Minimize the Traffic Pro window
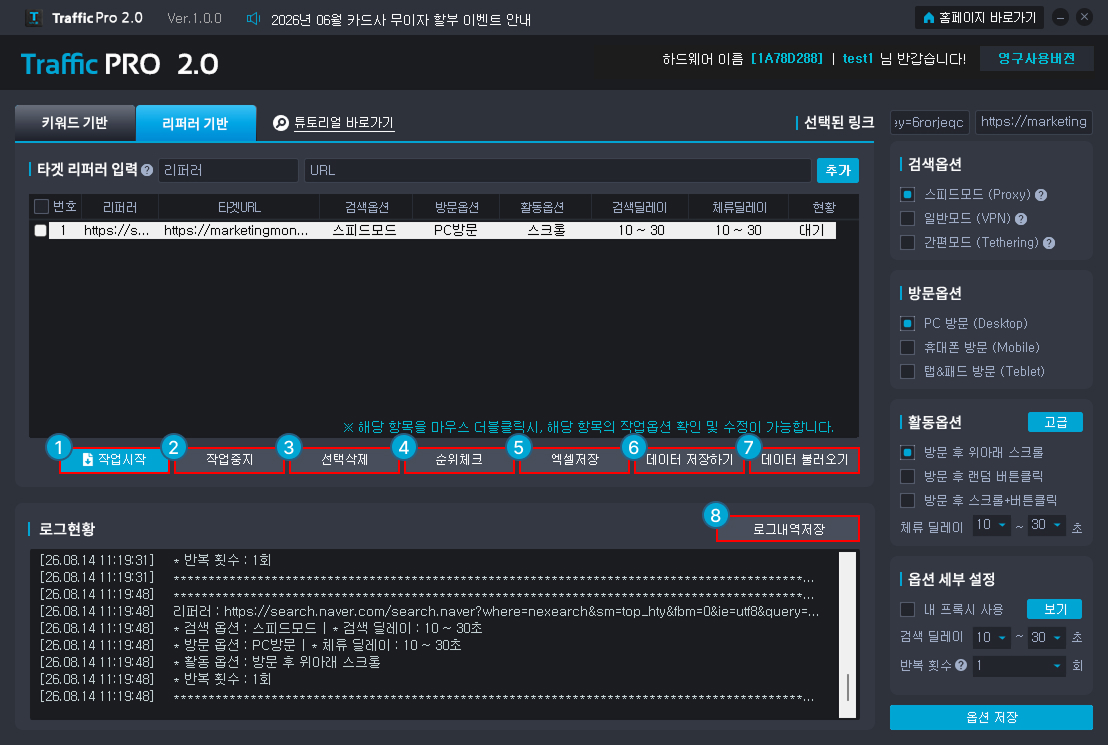The height and width of the screenshot is (745, 1108). click(1060, 18)
